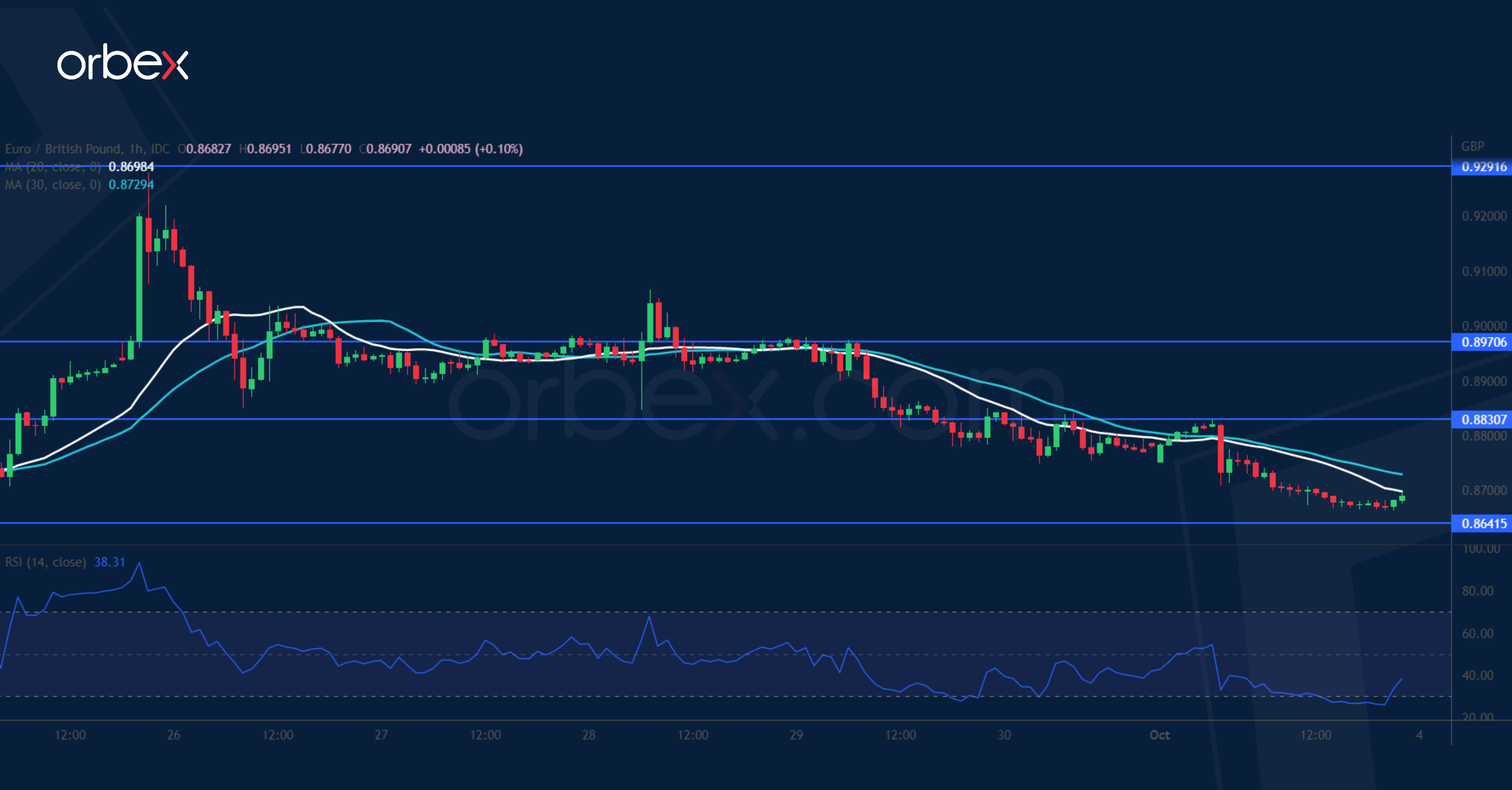Image resolution: width=1512 pixels, height=790 pixels.
Task: Click the 29 date marker on time axis
Action: [796, 735]
